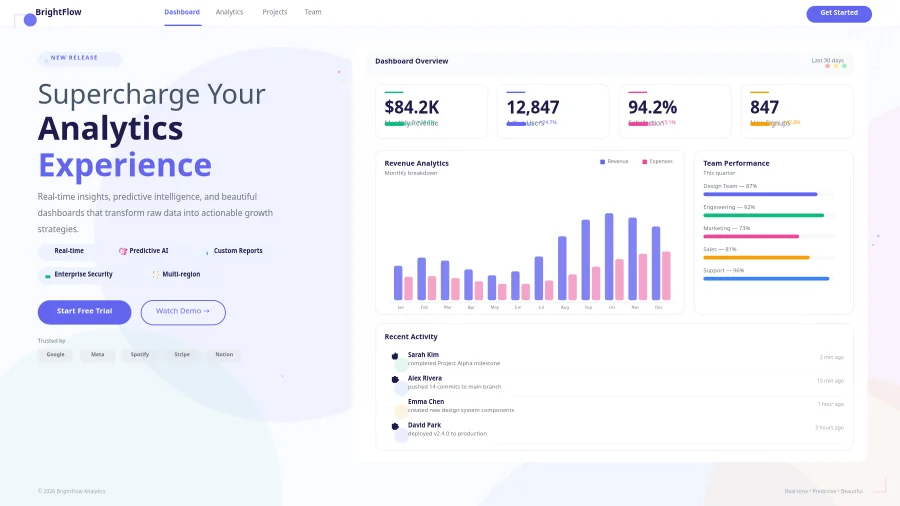Click the tallest October revenue bar
Image resolution: width=900 pixels, height=506 pixels.
coord(609,256)
